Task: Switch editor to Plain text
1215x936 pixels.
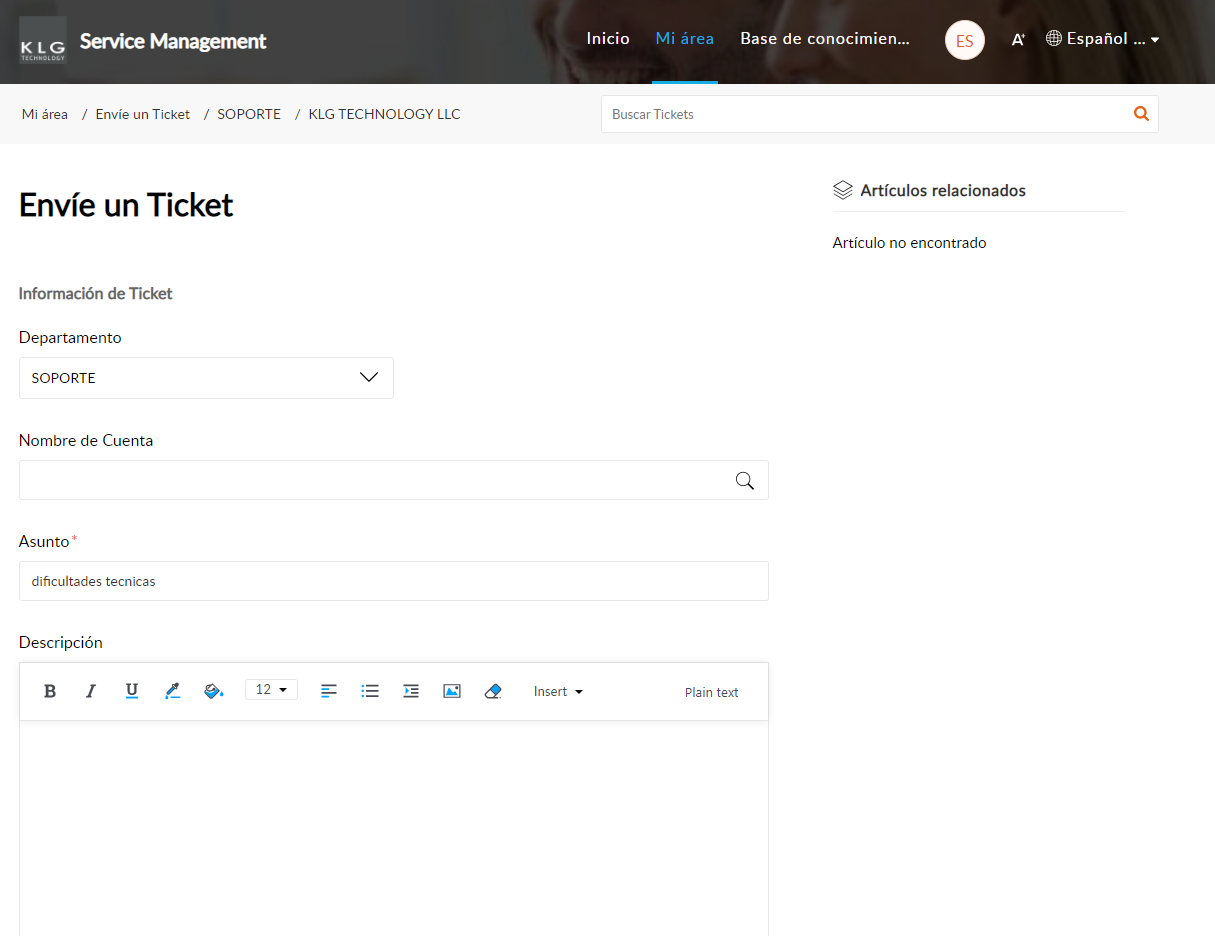Action: pyautogui.click(x=712, y=692)
